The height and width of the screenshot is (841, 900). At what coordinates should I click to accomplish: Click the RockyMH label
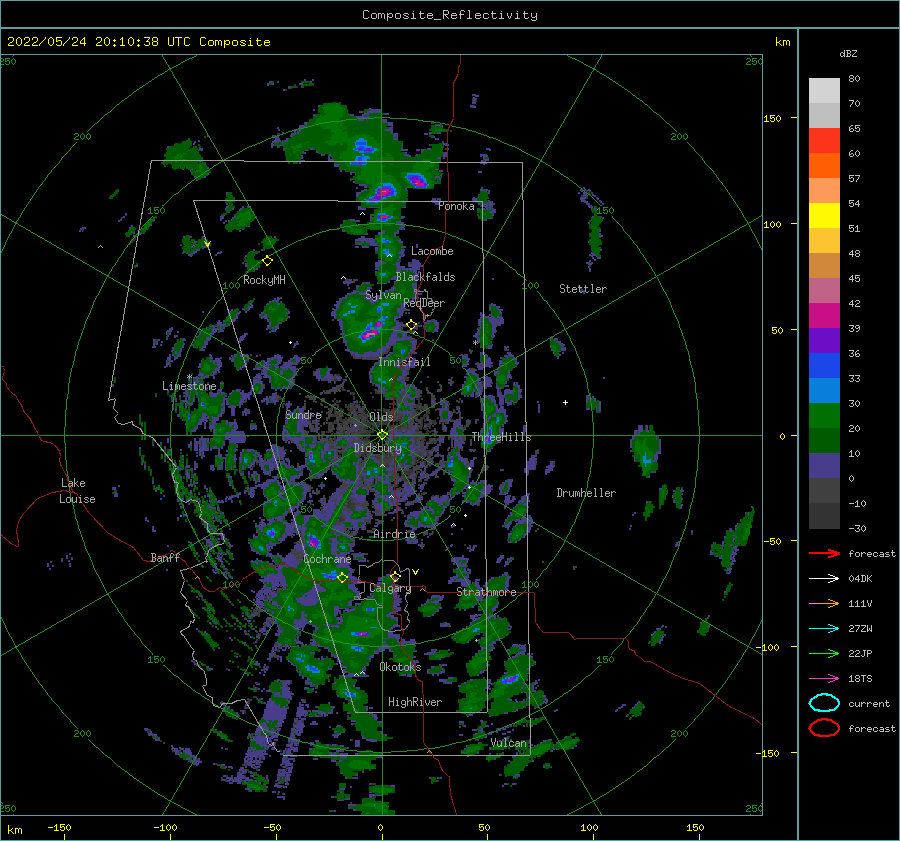click(x=264, y=280)
